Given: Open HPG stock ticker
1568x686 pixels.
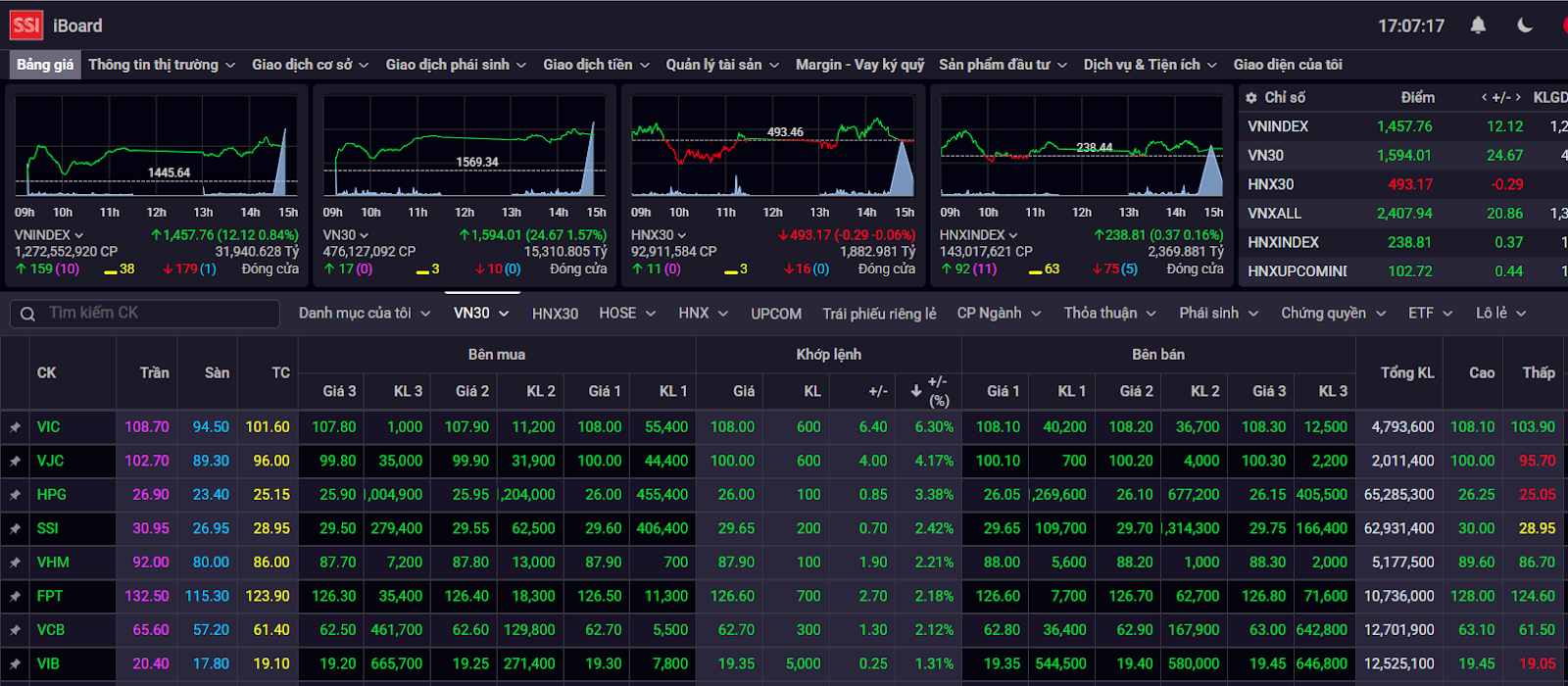Looking at the screenshot, I should 51,495.
